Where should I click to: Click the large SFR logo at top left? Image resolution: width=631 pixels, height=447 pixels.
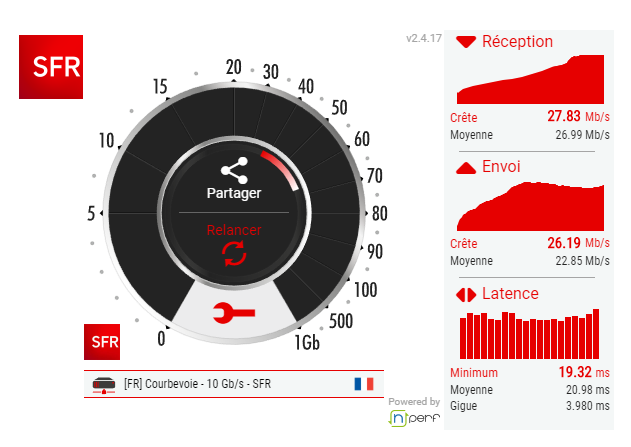[51, 67]
